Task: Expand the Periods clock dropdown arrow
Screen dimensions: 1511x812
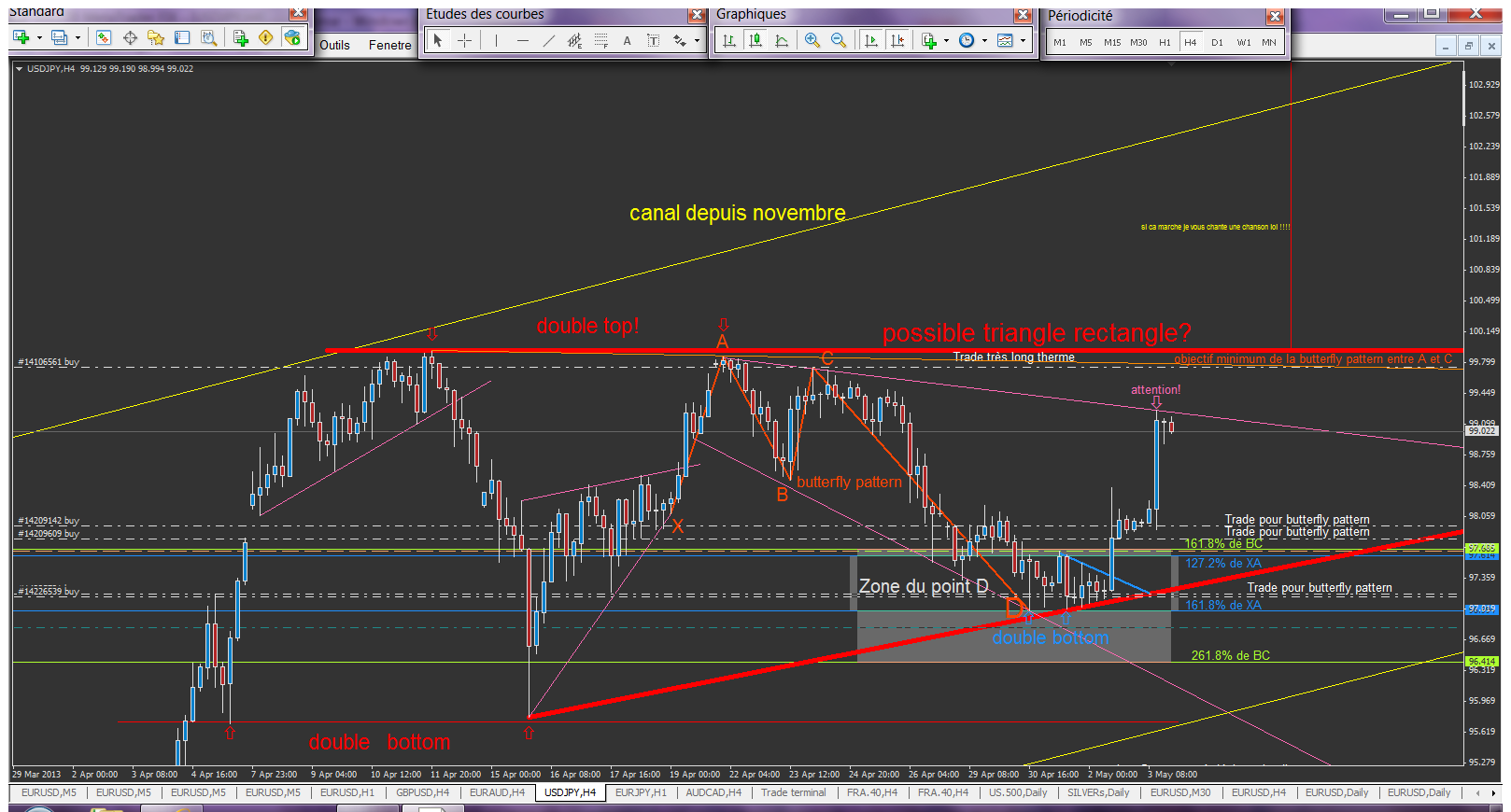Action: 984,41
